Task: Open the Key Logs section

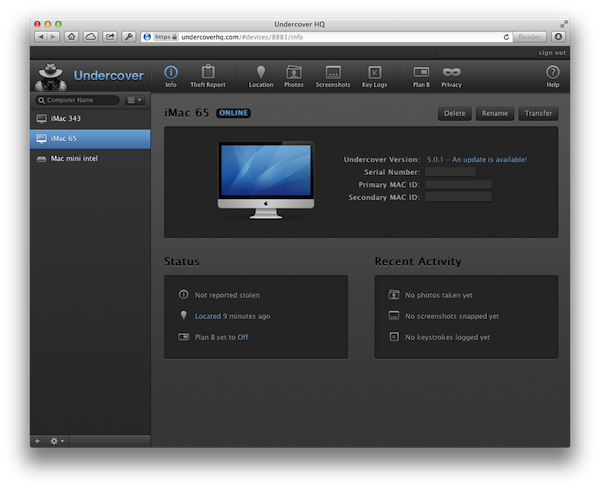Action: (x=374, y=76)
